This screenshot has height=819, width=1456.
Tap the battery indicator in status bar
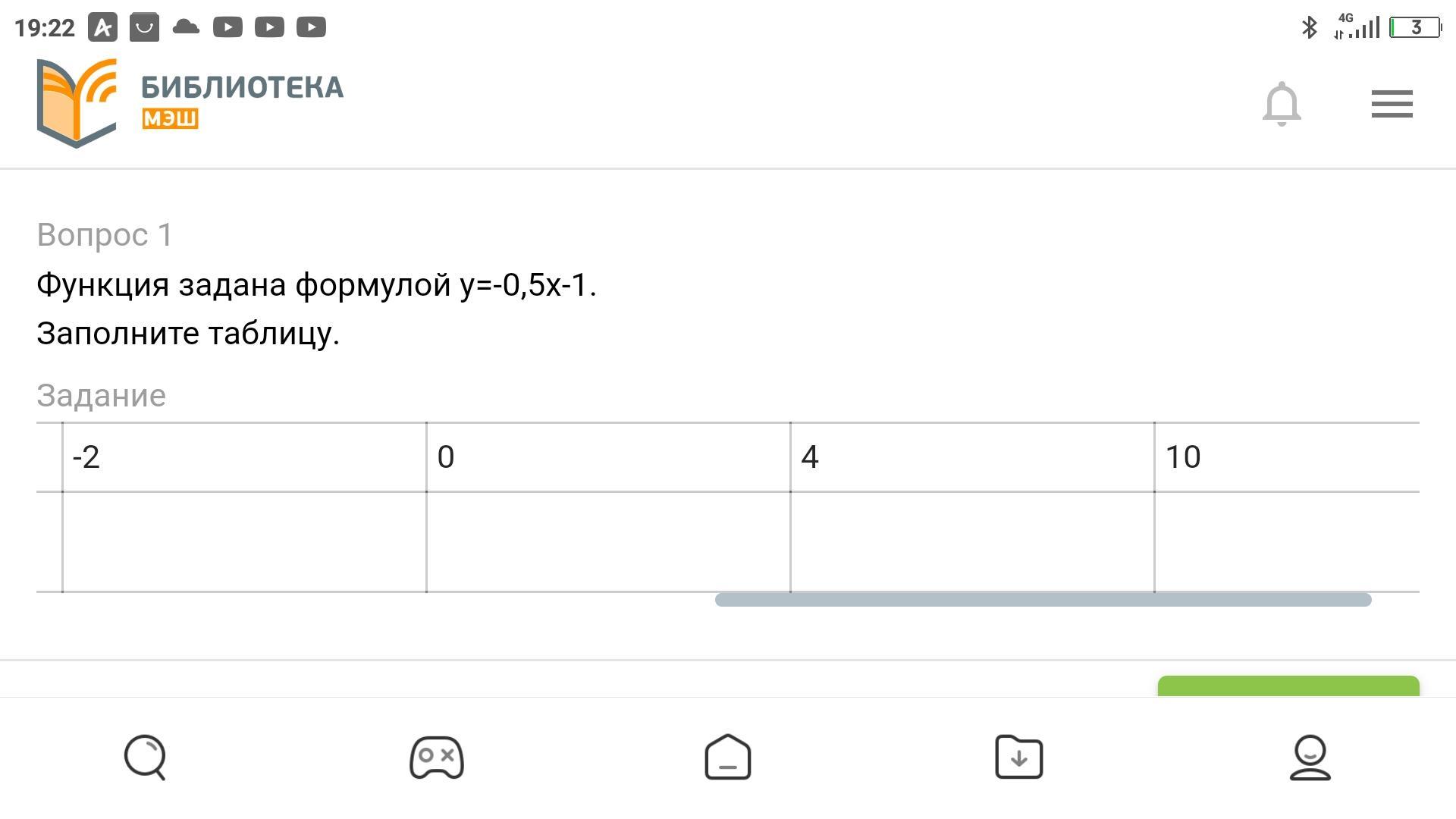pyautogui.click(x=1414, y=28)
